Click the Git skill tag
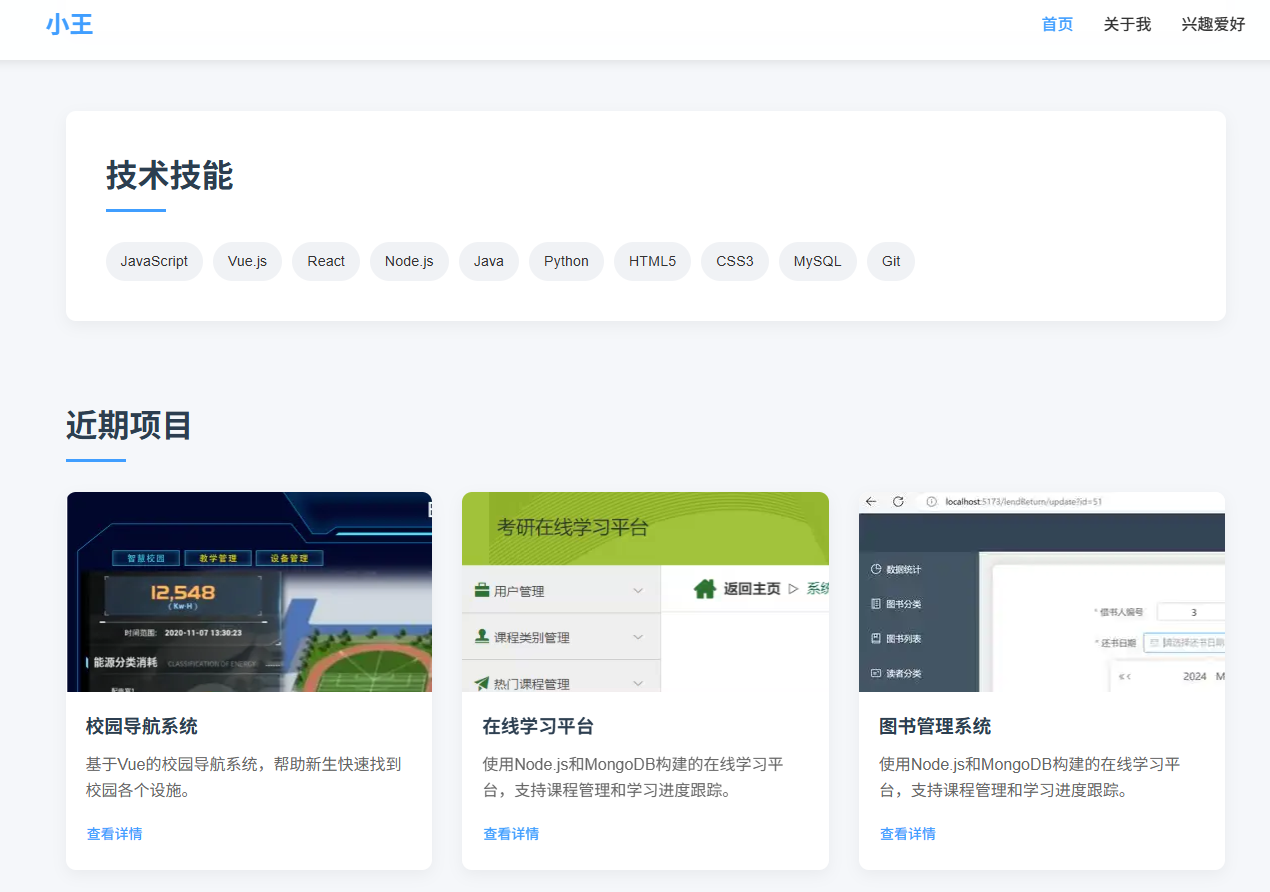 (x=891, y=261)
